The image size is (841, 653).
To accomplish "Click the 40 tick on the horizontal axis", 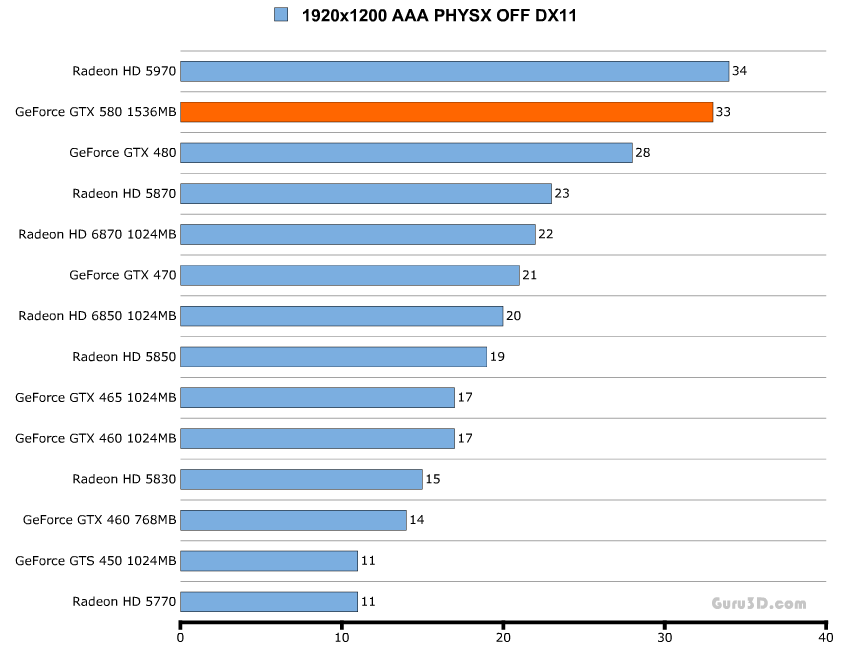I will coord(825,637).
